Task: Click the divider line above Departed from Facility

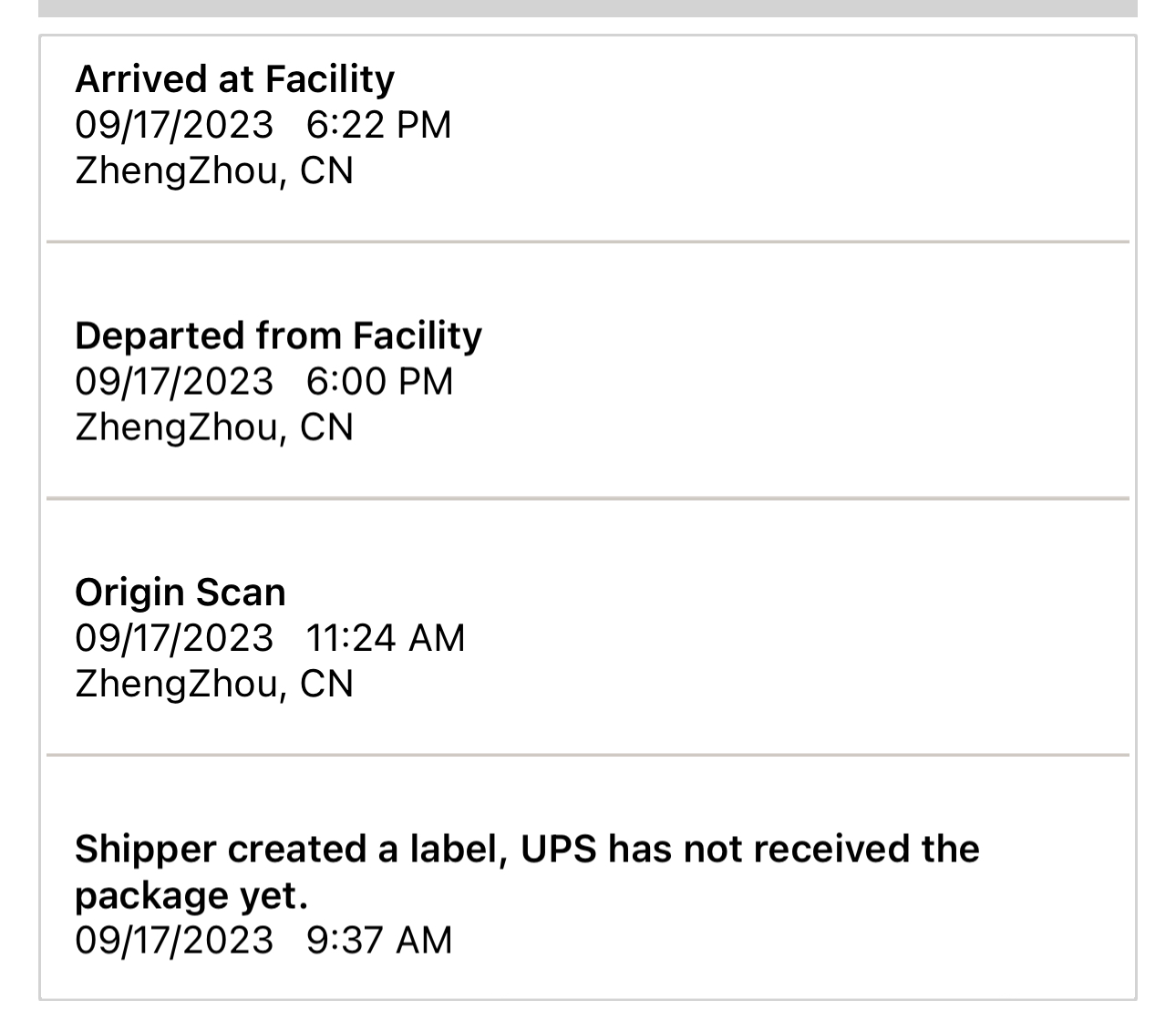Action: 588,242
